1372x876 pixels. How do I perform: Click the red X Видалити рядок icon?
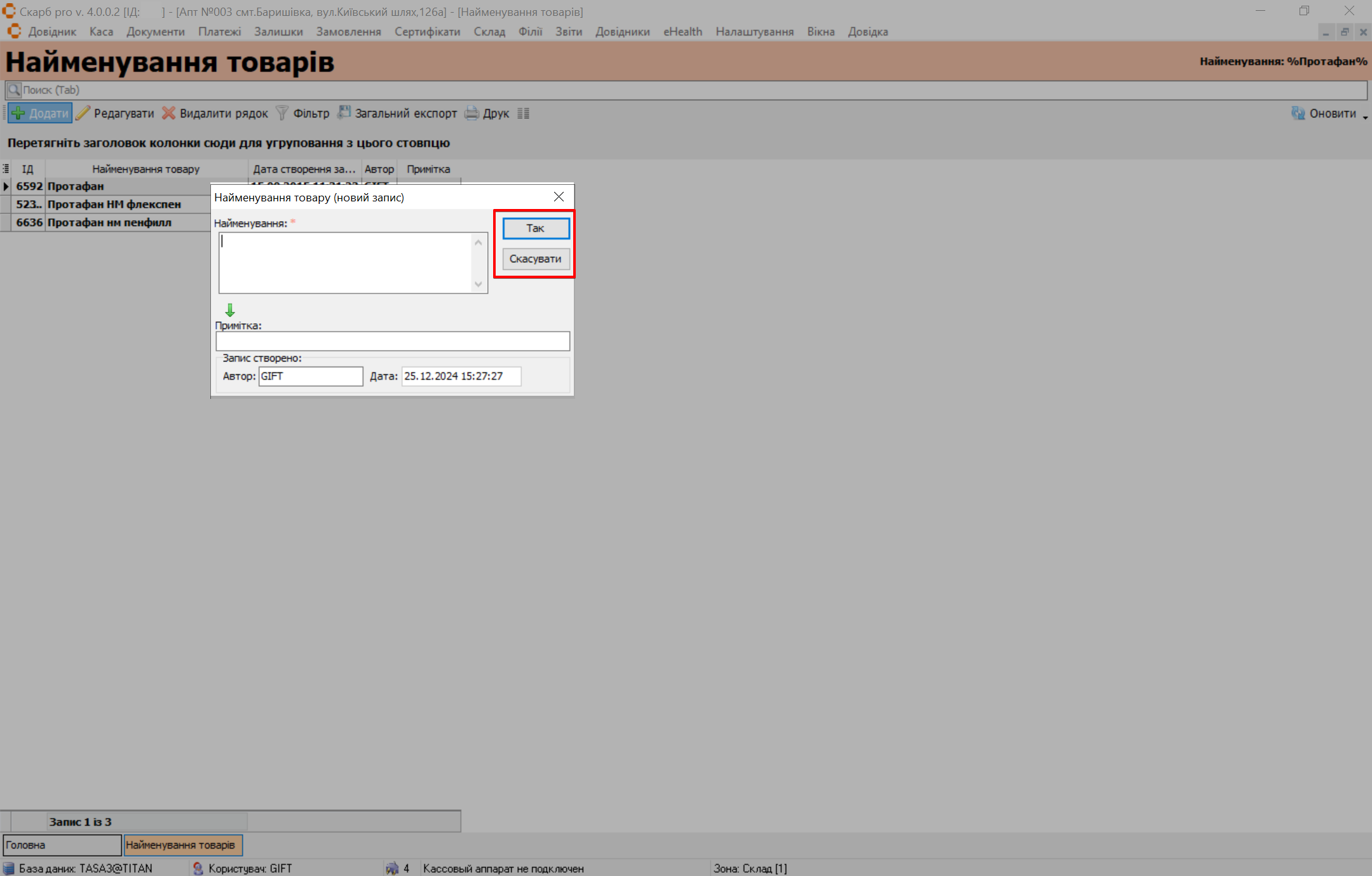[168, 114]
